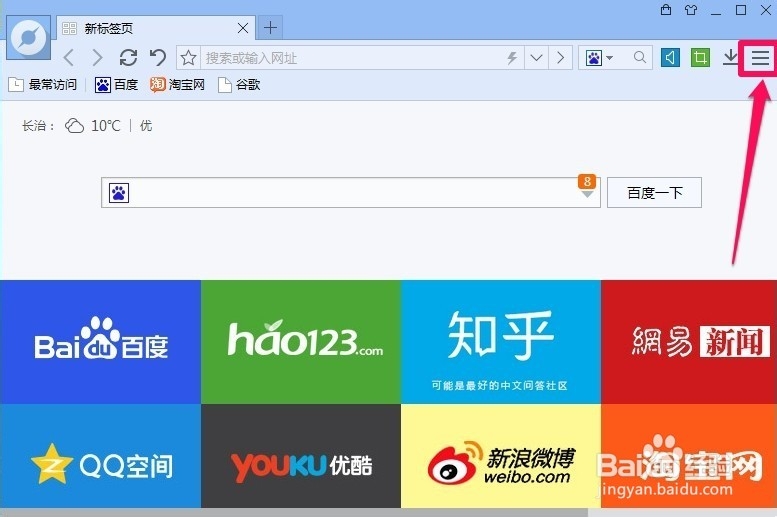Click the 10℃ temperature text

pyautogui.click(x=106, y=126)
